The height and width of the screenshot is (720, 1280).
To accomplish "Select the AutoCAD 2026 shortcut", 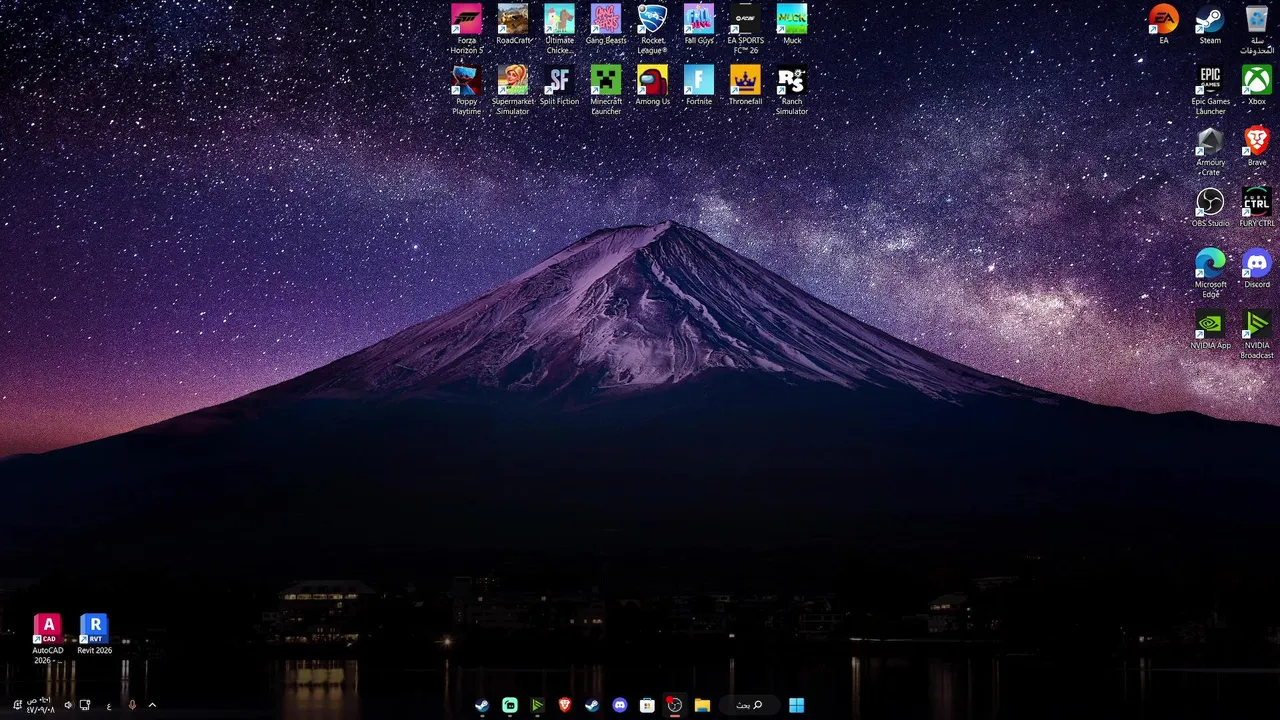I will click(48, 640).
